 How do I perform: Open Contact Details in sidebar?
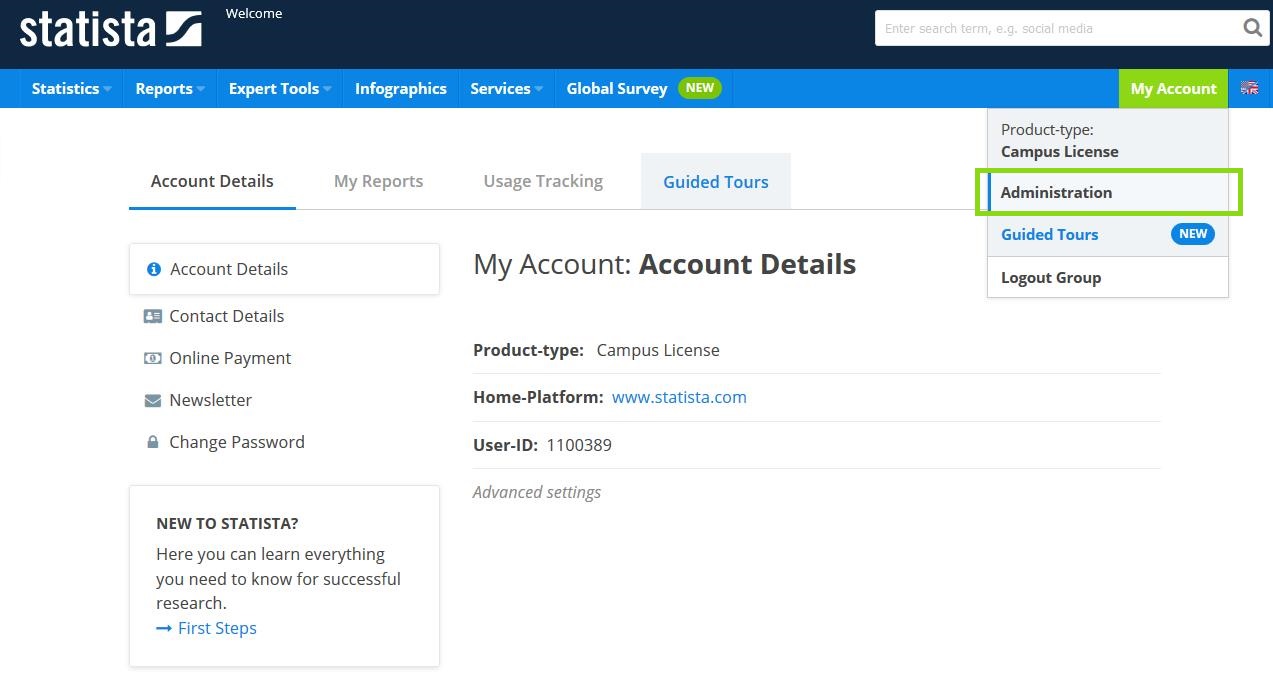pyautogui.click(x=227, y=316)
